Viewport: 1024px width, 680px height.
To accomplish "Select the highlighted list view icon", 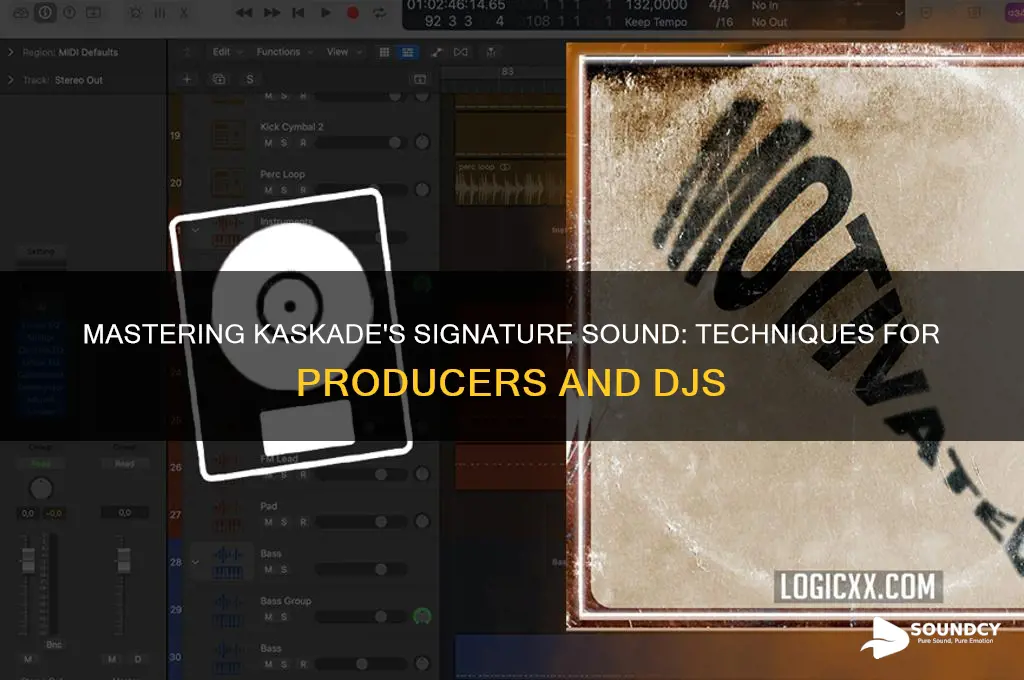I will tap(408, 52).
